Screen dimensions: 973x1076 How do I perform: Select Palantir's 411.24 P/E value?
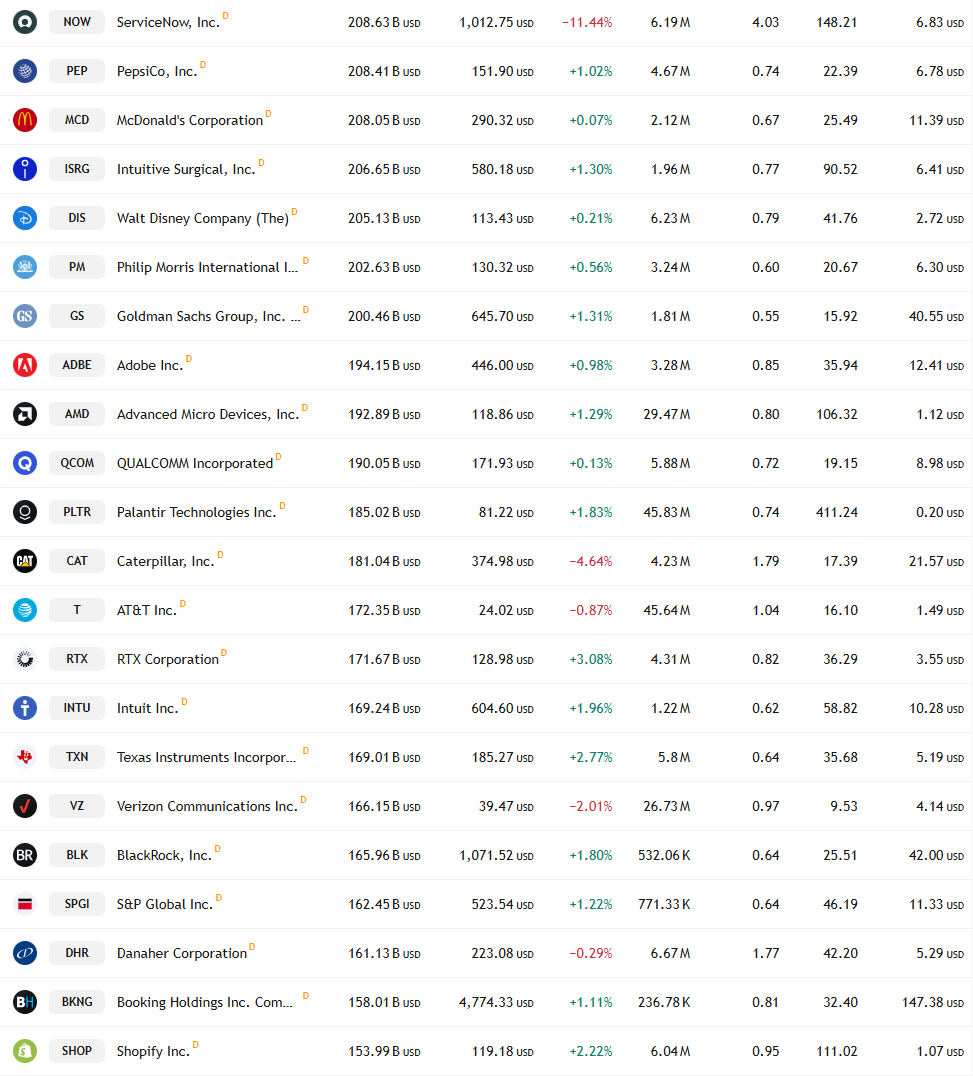pyautogui.click(x=836, y=513)
